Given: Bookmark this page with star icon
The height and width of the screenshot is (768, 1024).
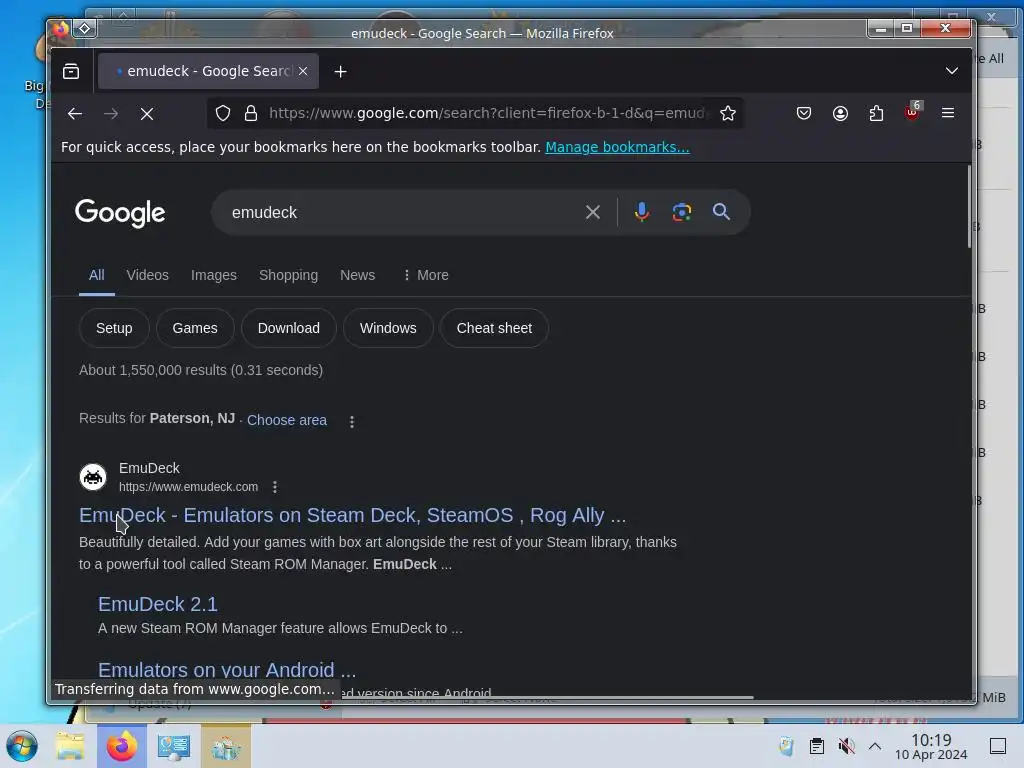Looking at the screenshot, I should (728, 113).
